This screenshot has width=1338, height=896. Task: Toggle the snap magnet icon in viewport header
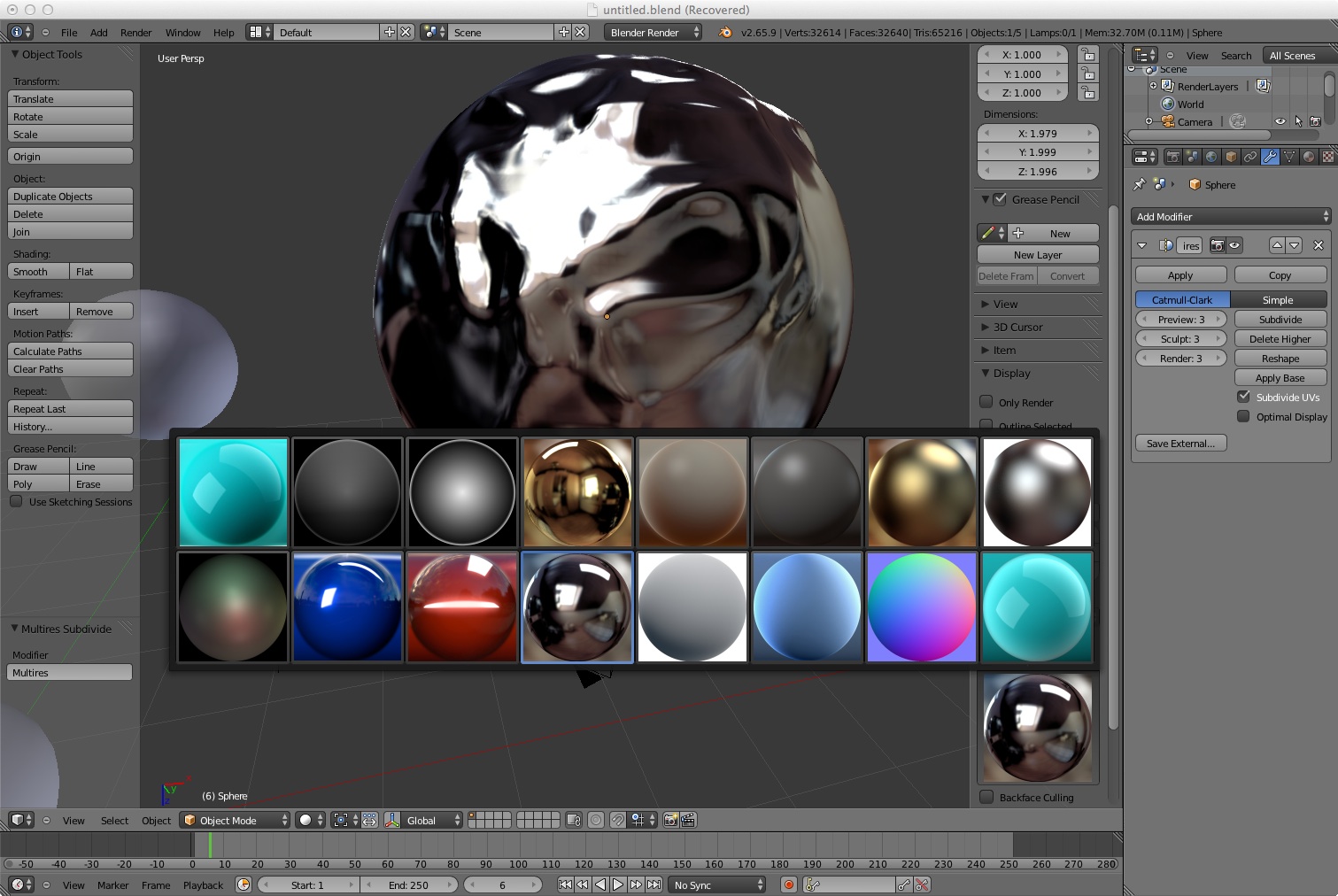click(x=618, y=821)
